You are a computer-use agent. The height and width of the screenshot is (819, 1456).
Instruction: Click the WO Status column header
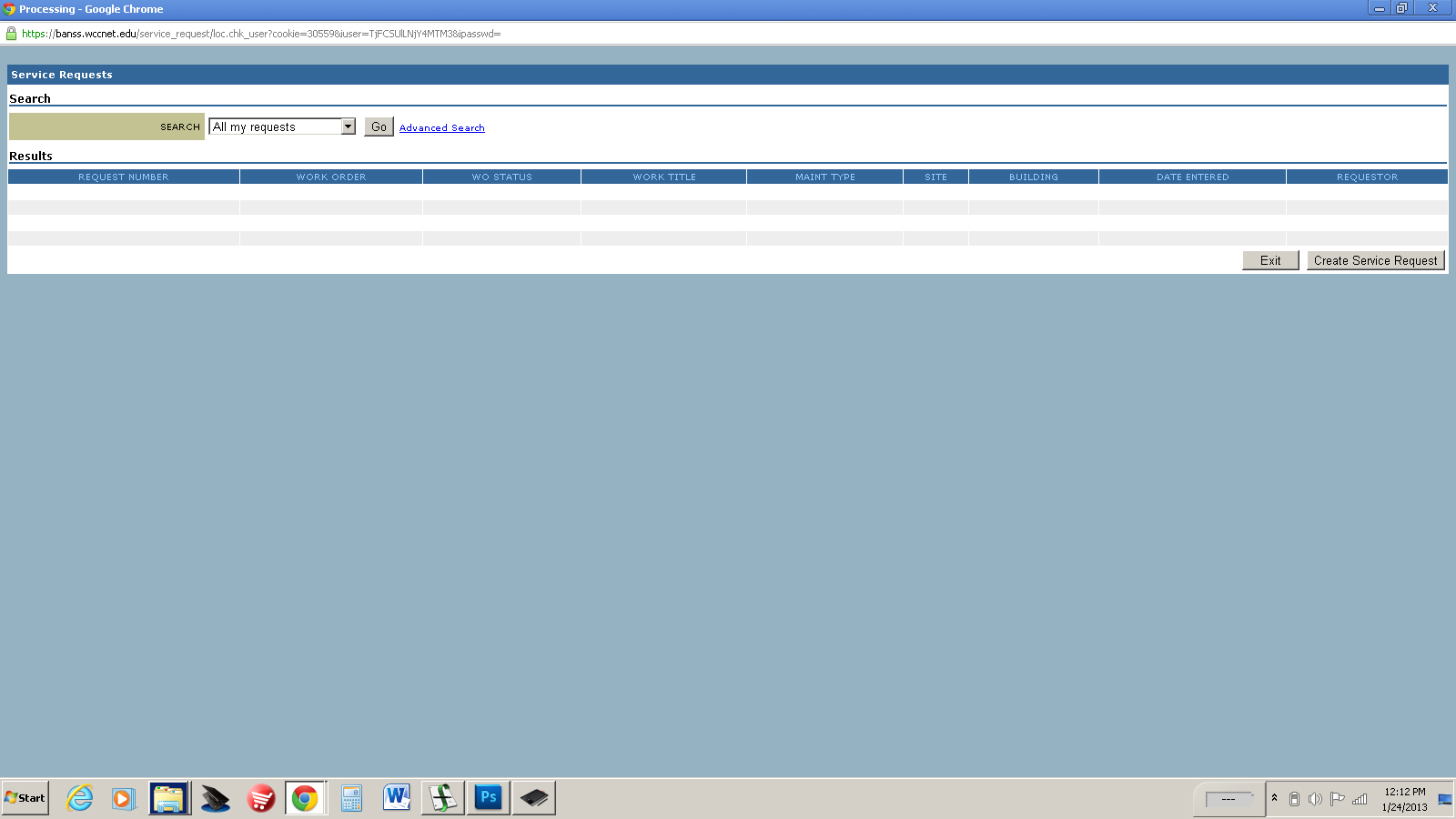click(501, 177)
